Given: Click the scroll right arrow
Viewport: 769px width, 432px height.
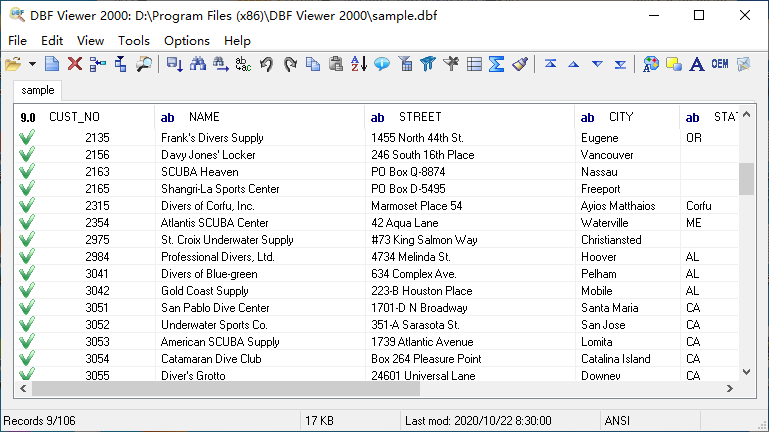Looking at the screenshot, I should [x=730, y=388].
